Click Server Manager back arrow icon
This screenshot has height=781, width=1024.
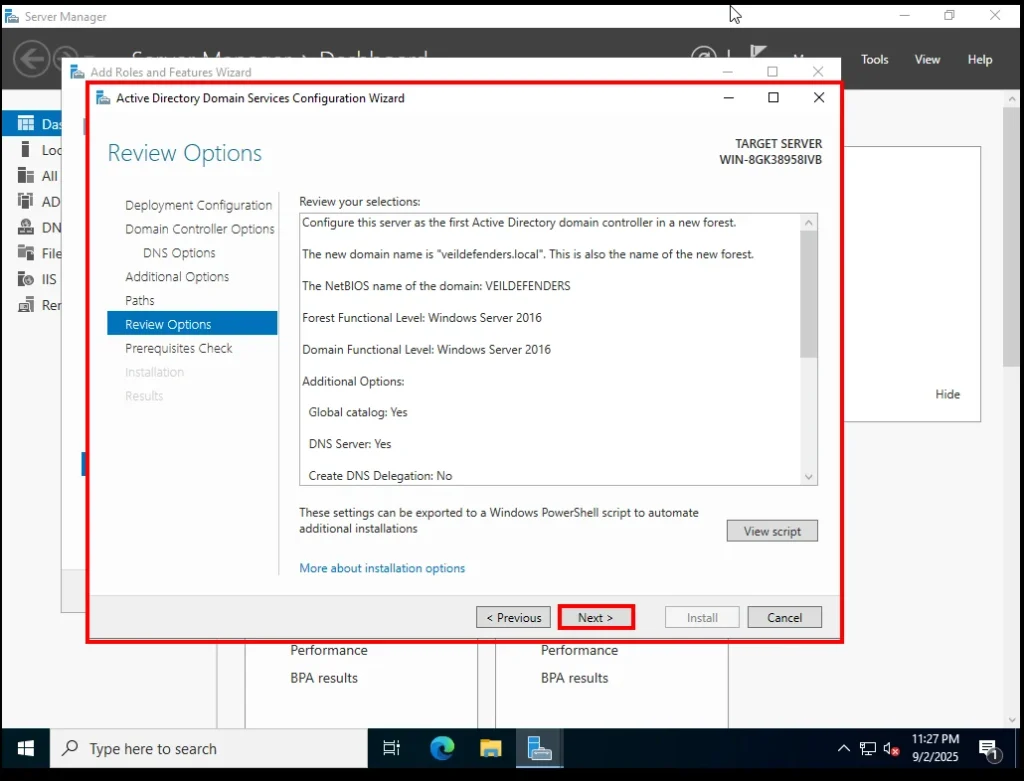31,59
